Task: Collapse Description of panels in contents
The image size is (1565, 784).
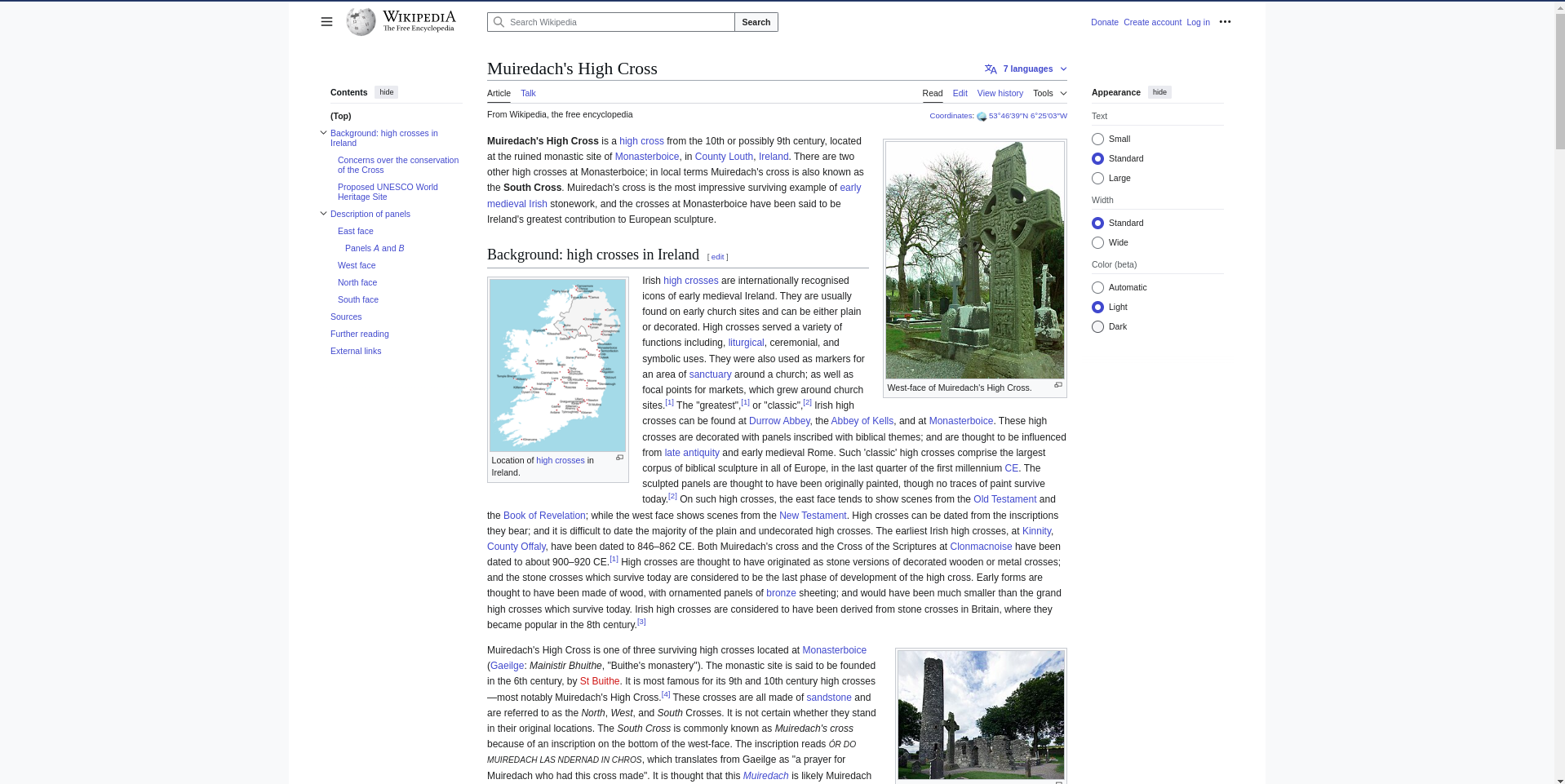Action: pyautogui.click(x=323, y=214)
